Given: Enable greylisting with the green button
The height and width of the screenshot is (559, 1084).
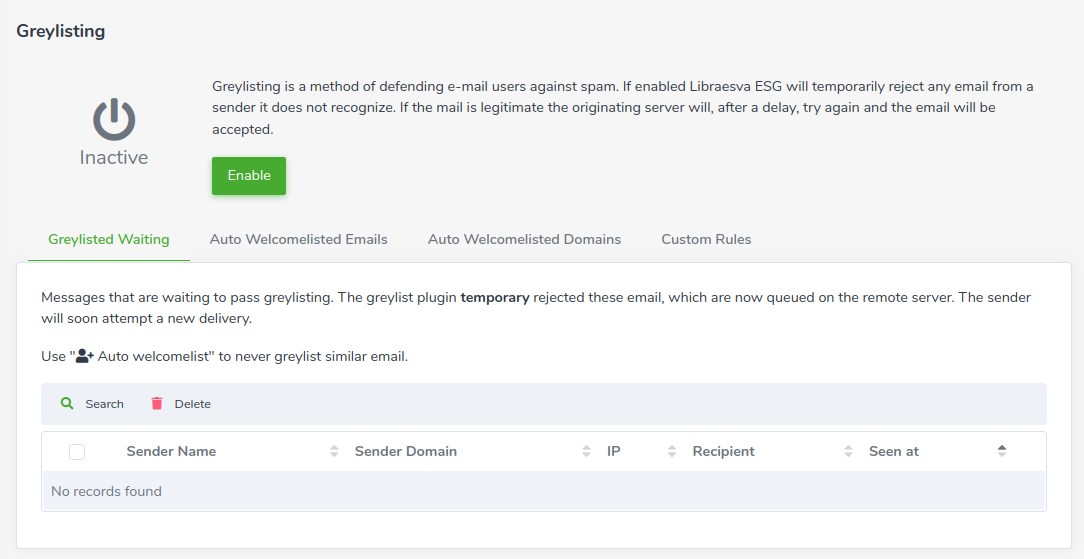Looking at the screenshot, I should pyautogui.click(x=249, y=176).
